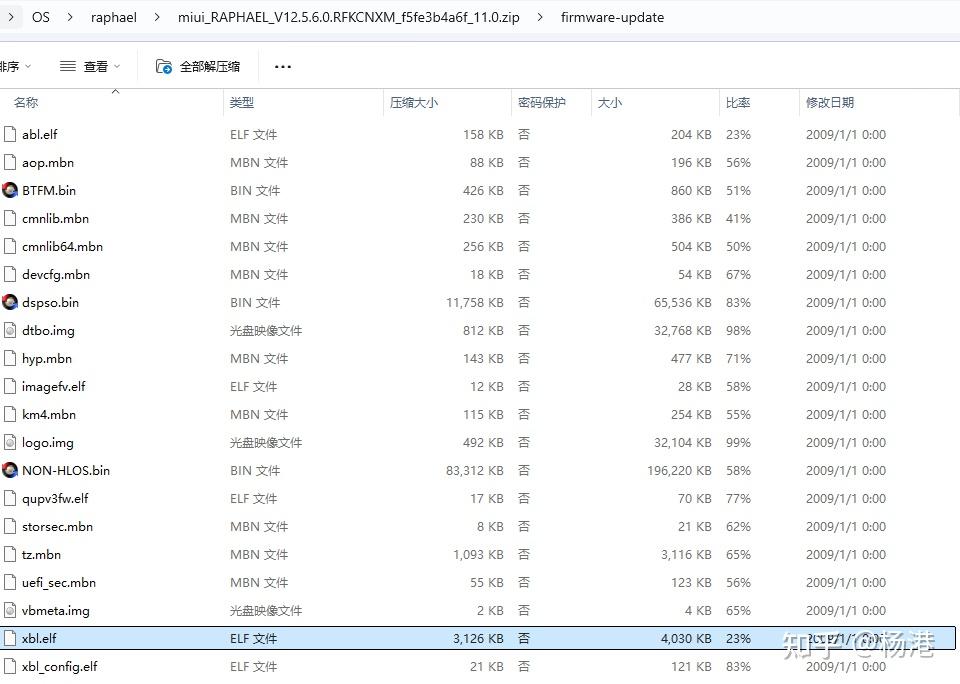
Task: Click the selected xbl.elf file icon
Action: (10, 638)
